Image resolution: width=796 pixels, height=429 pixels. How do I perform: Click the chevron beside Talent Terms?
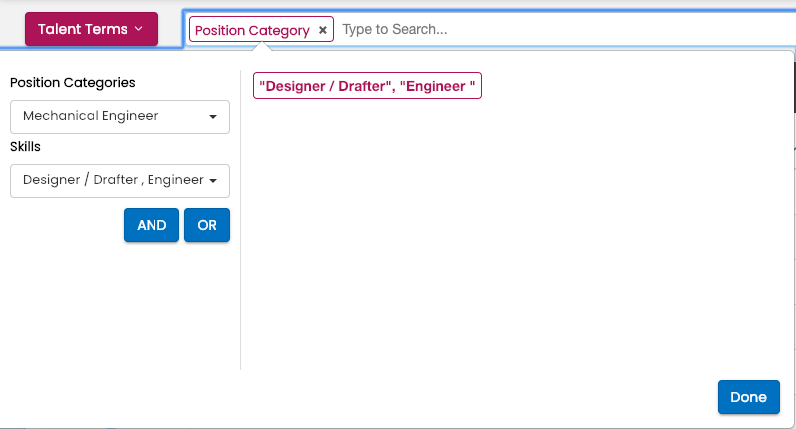(x=138, y=29)
